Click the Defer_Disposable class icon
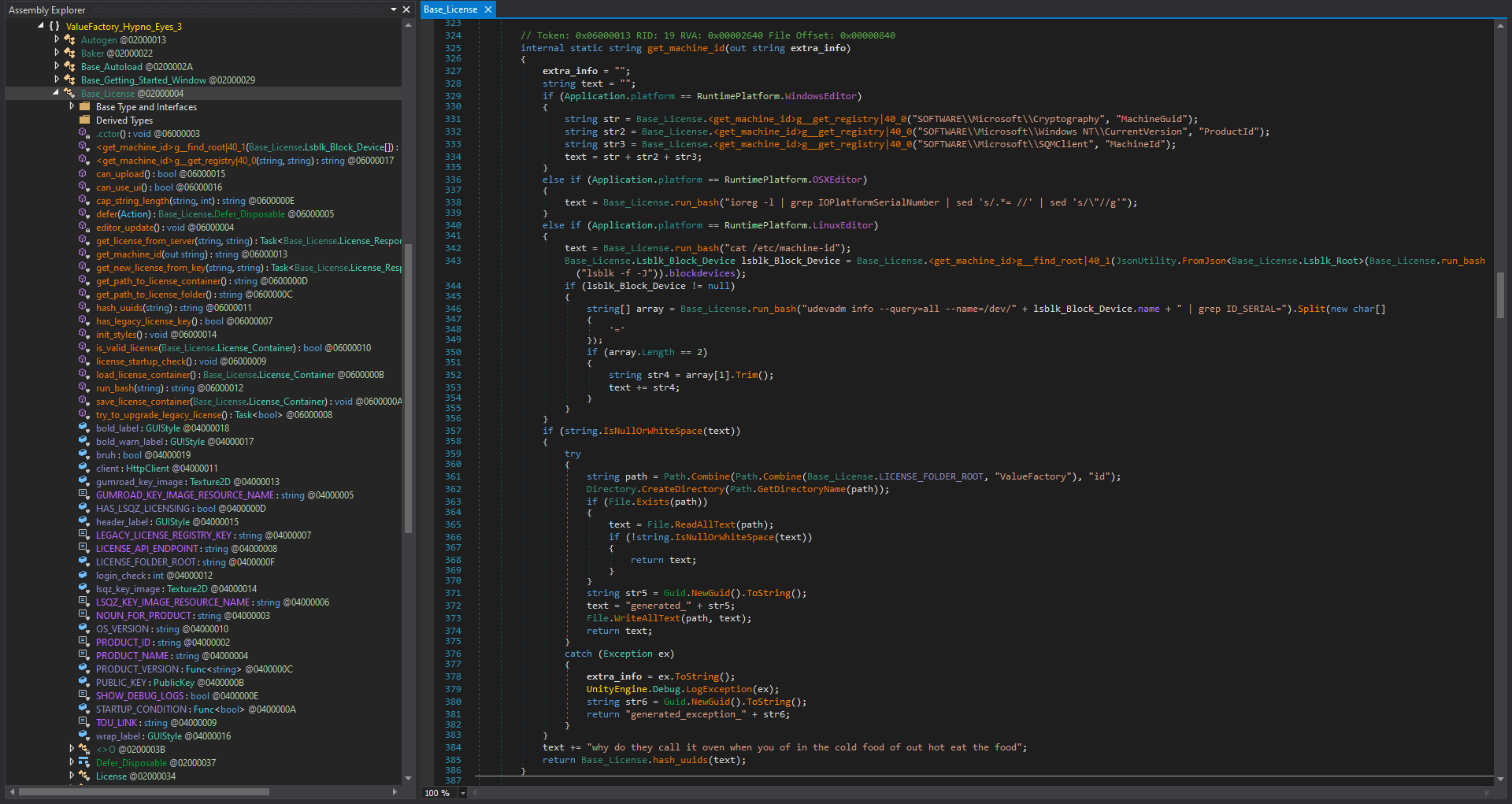This screenshot has height=804, width=1512. point(84,762)
